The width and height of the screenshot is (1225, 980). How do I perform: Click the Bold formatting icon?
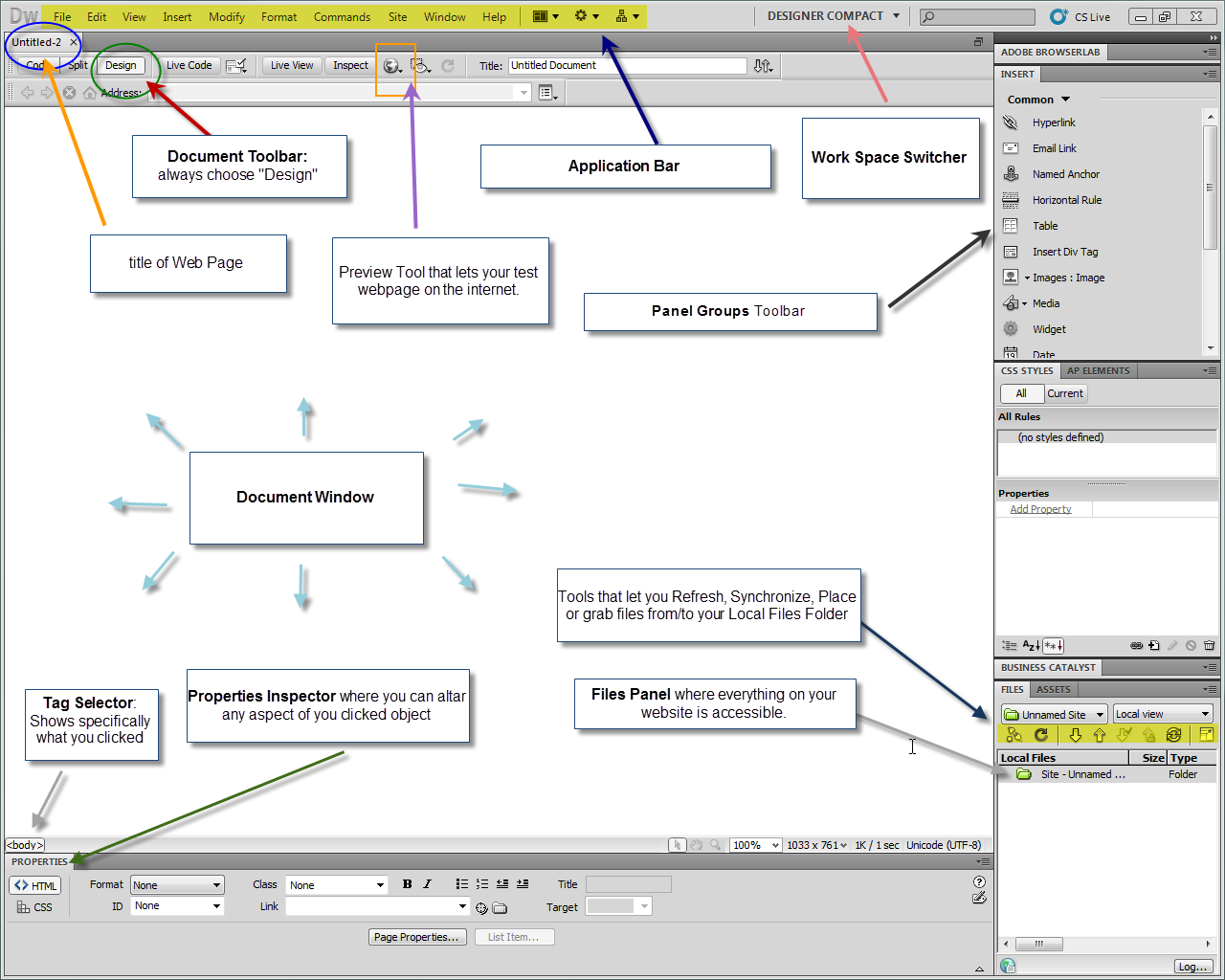(x=407, y=884)
